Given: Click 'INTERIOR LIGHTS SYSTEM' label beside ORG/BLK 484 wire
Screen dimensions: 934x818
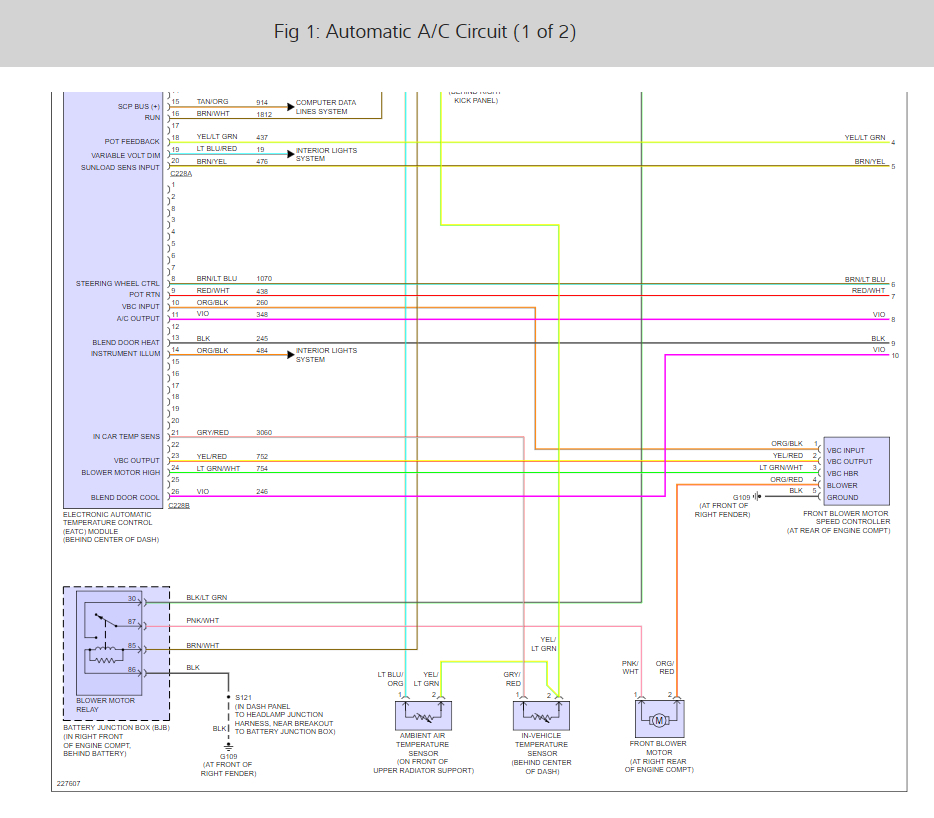Looking at the screenshot, I should tap(326, 355).
